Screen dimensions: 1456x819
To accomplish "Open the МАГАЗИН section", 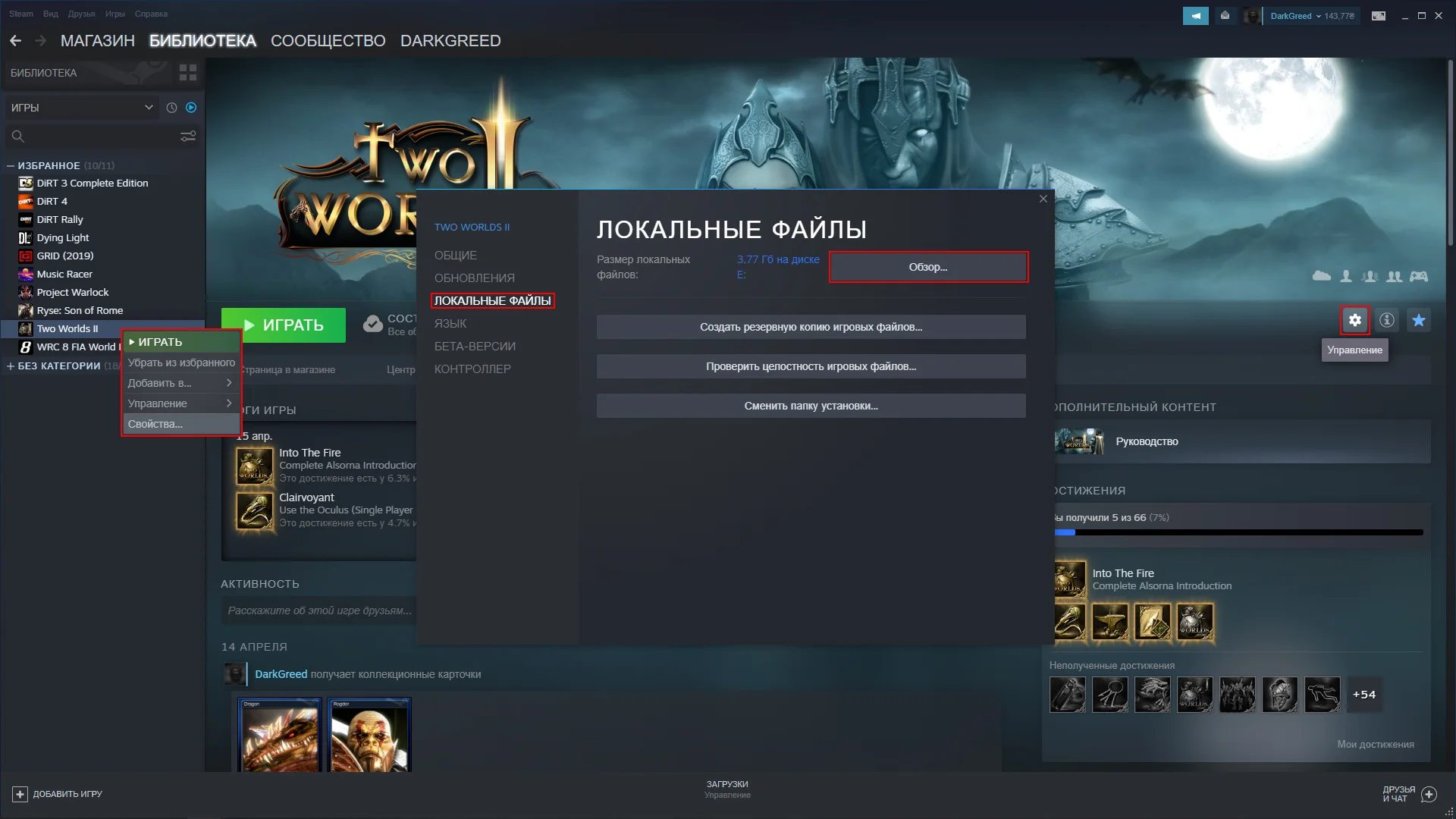I will [98, 41].
